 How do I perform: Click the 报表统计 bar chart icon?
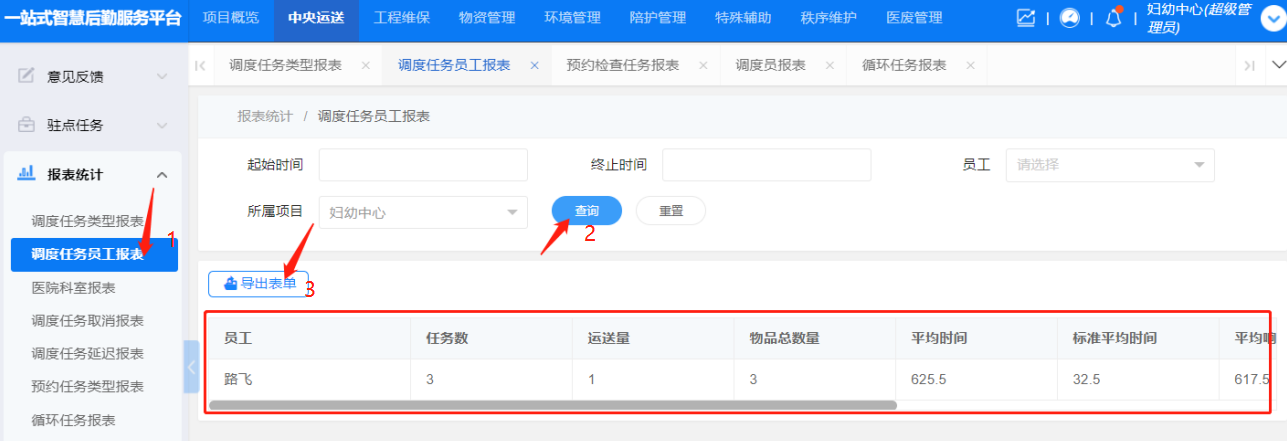27,174
